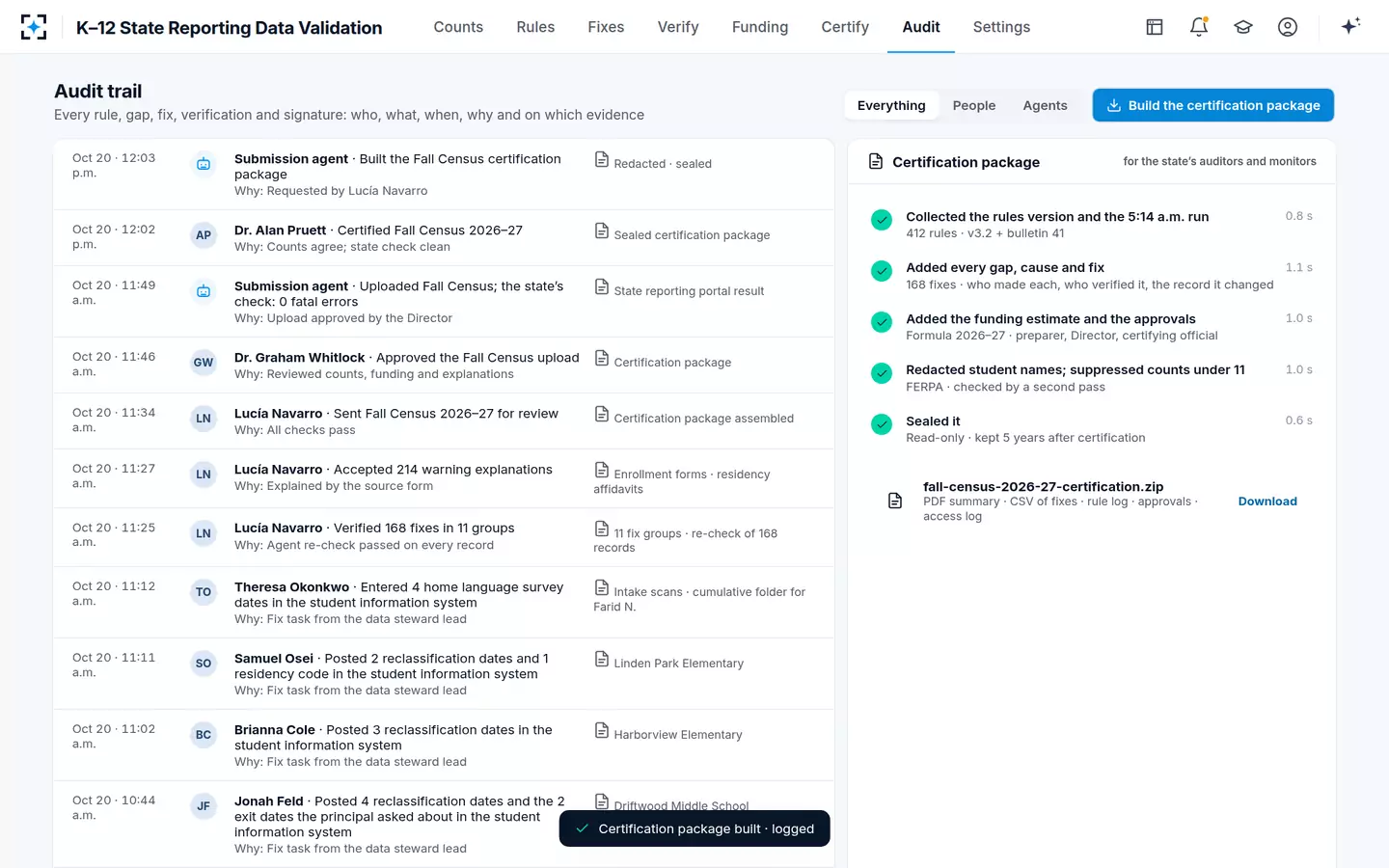Navigate to the Certify tab
Screen dimensions: 1389x868
coord(845,27)
